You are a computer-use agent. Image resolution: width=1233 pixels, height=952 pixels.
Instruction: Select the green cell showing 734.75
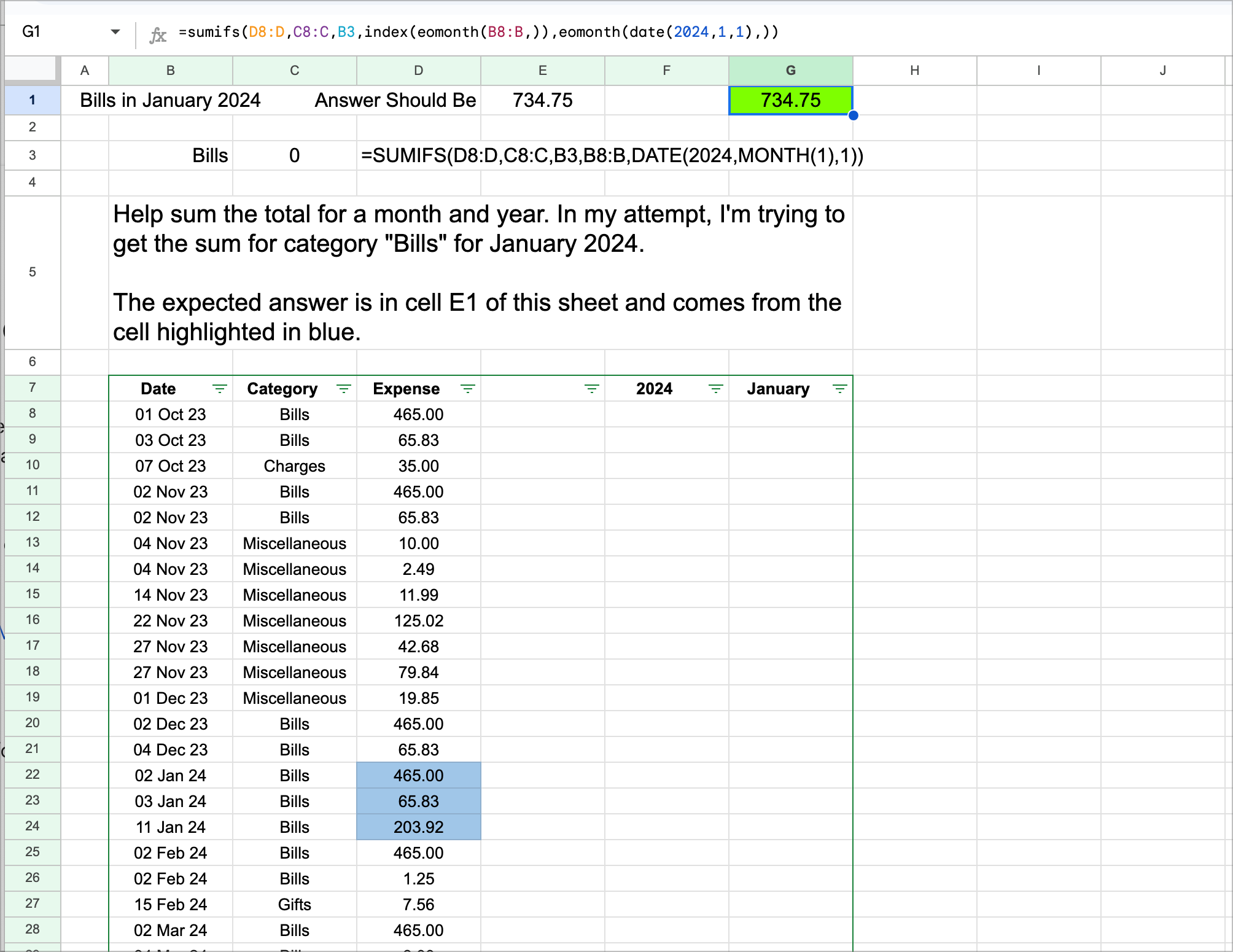pyautogui.click(x=790, y=100)
